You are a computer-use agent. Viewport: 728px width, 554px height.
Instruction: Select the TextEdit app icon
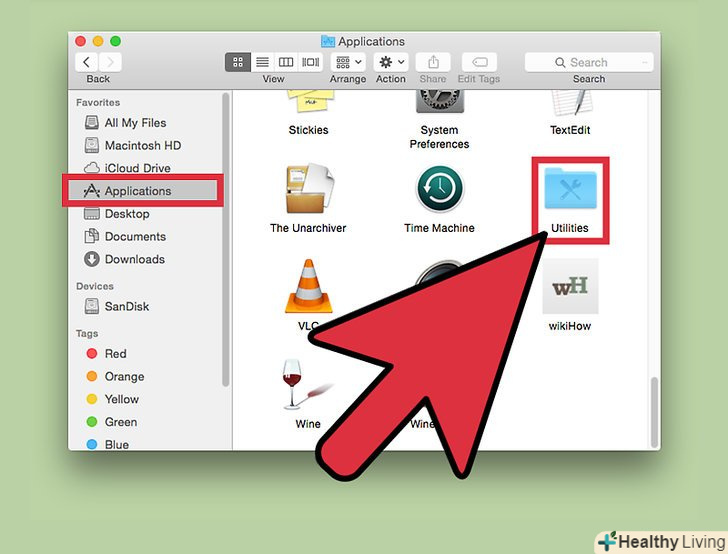571,103
